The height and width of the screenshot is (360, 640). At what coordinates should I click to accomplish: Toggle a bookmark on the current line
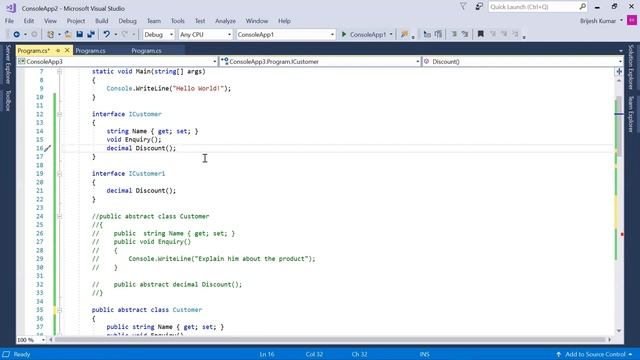click(x=481, y=34)
